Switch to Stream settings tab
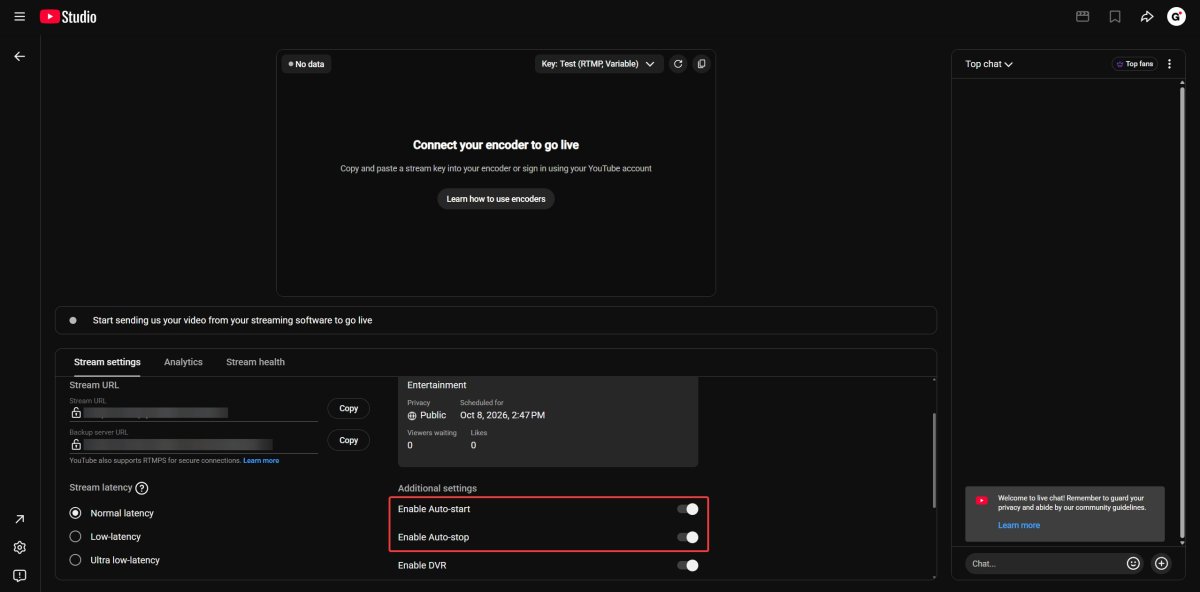This screenshot has height=592, width=1200. [107, 362]
